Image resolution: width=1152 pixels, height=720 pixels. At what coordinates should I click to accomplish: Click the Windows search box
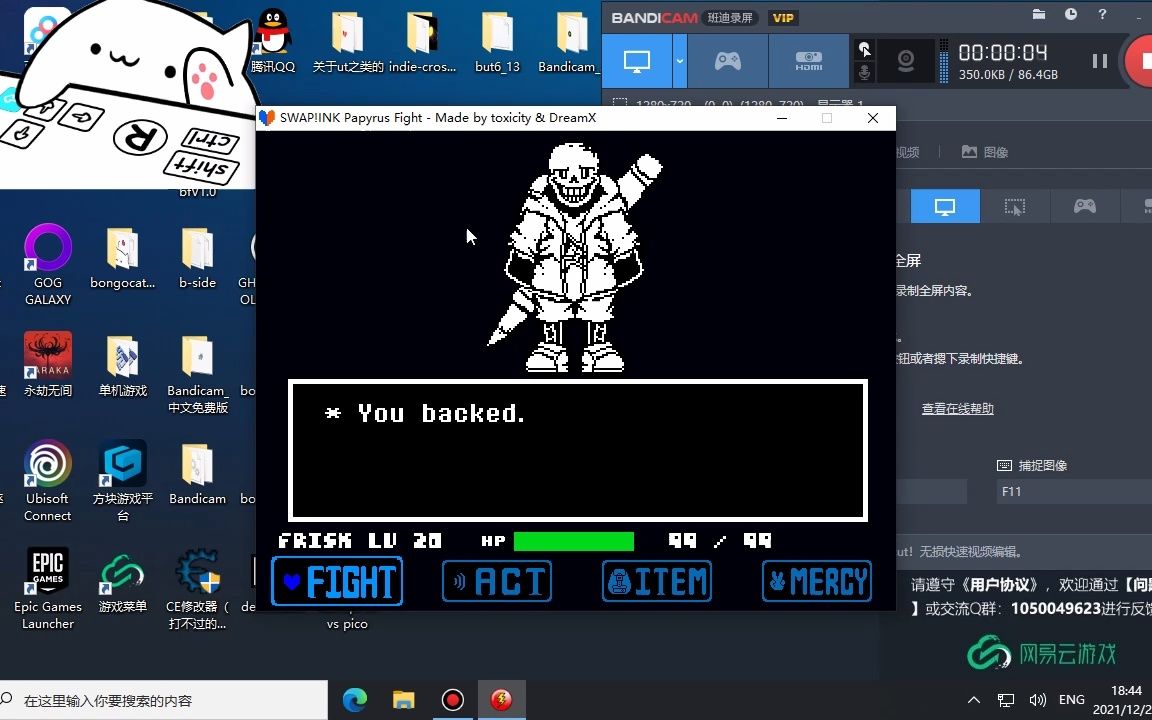click(163, 700)
